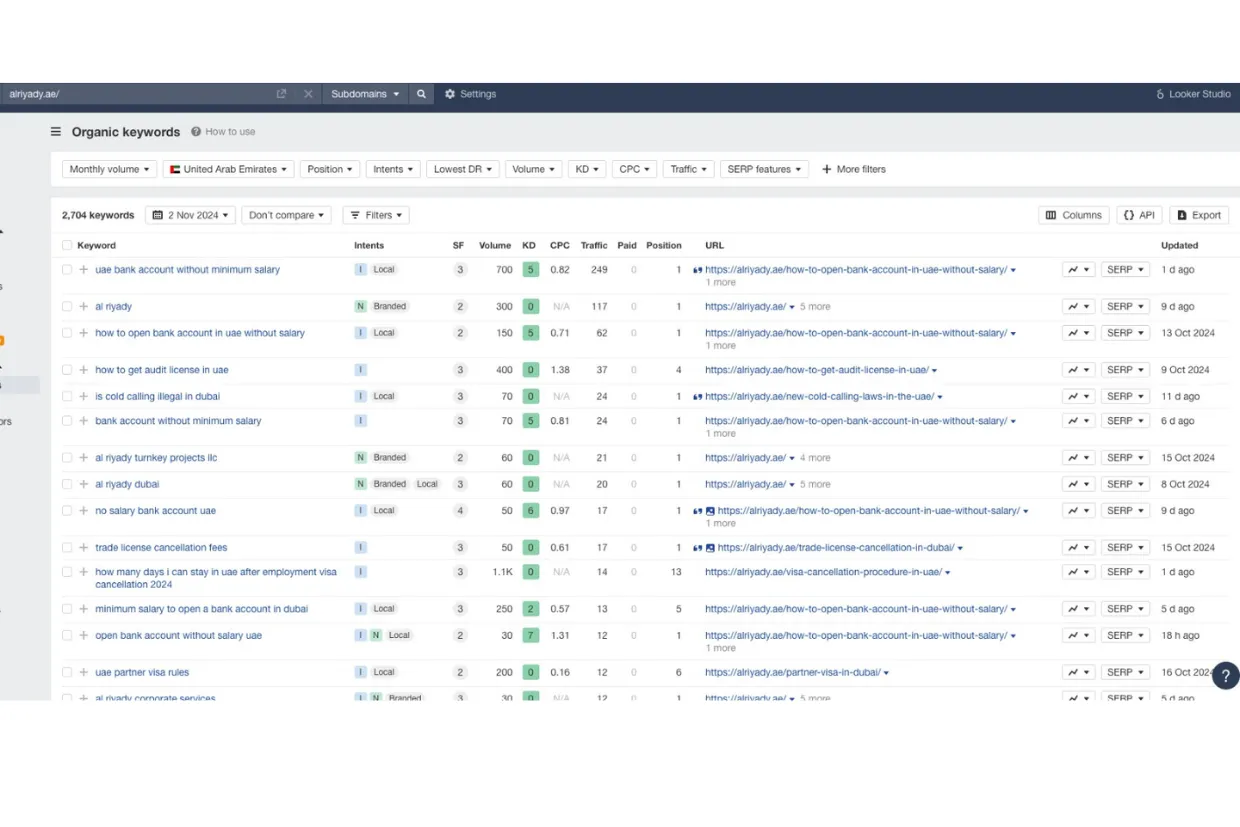Open trend chart for 'is cold calling illegal in dubai'
Screen dimensions: 1240x827
[1078, 397]
